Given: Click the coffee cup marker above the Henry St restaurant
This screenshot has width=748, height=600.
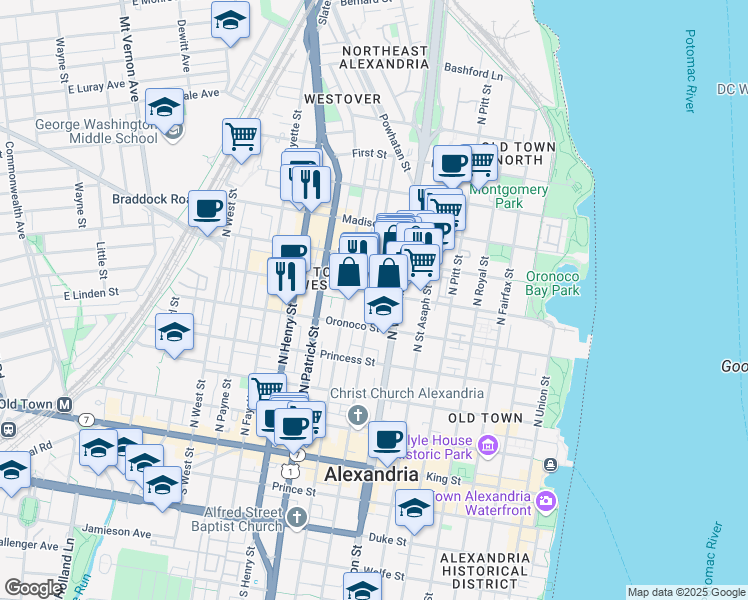Looking at the screenshot, I should [291, 248].
